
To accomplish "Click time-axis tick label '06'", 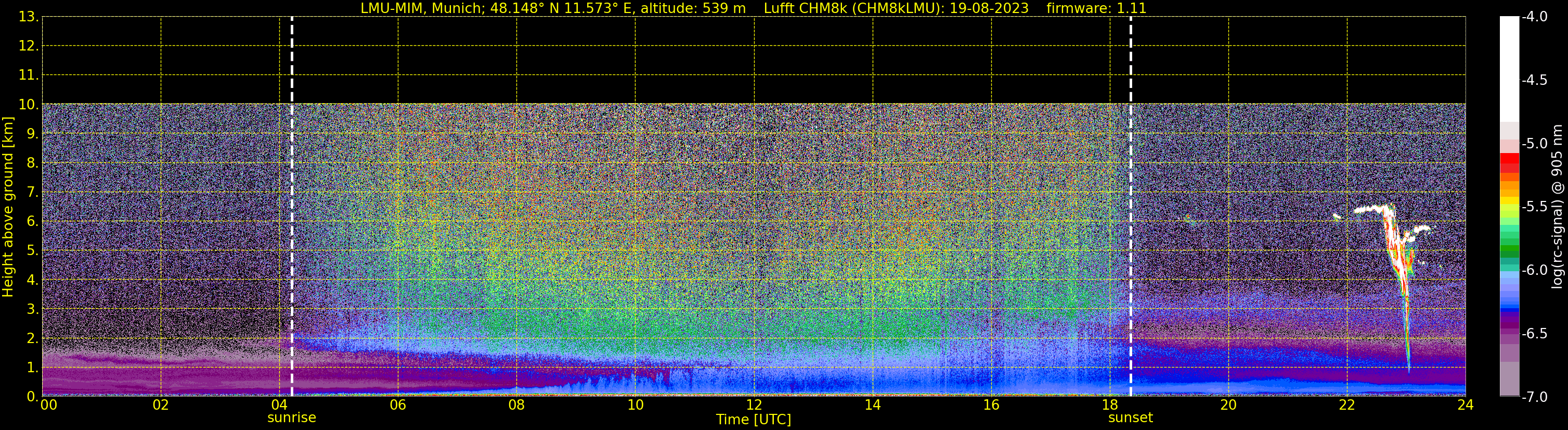I will click(x=398, y=405).
